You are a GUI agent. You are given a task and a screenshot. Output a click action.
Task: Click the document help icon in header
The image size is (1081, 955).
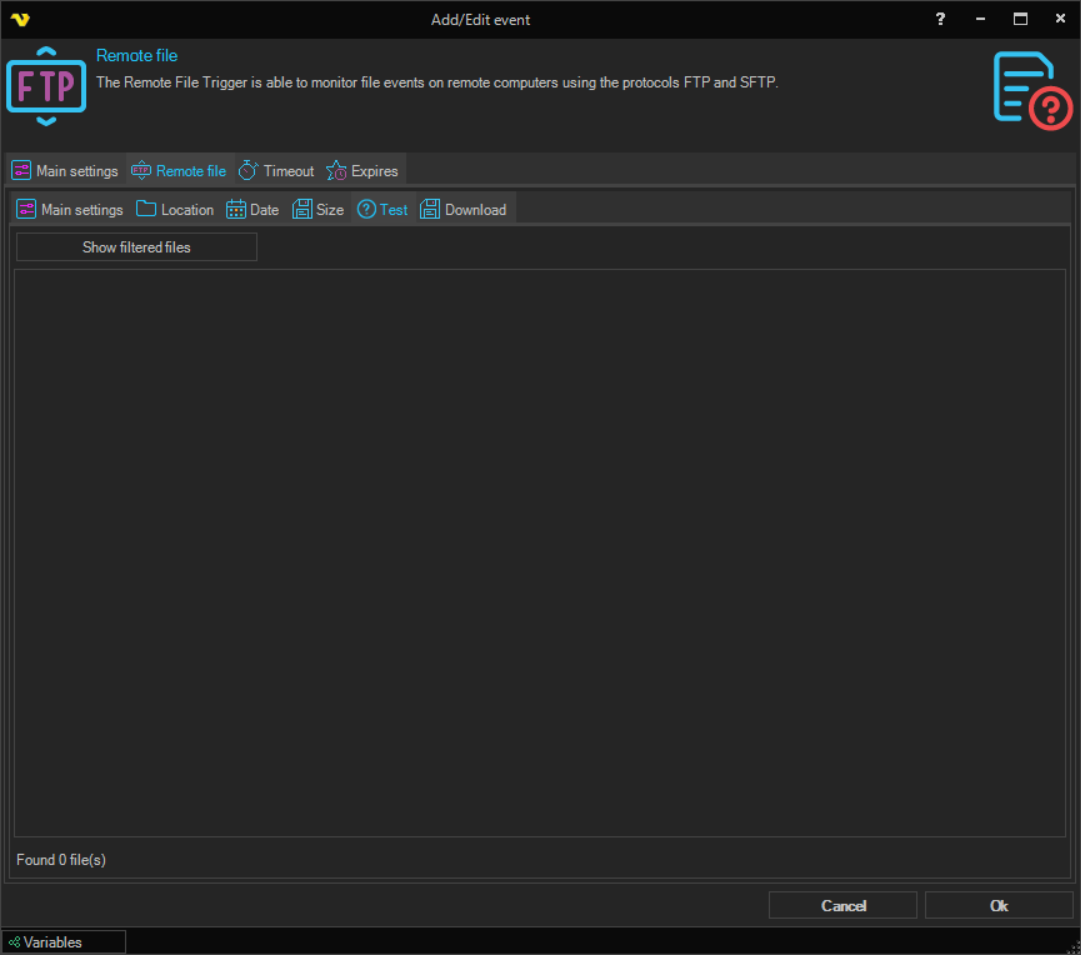click(1032, 89)
